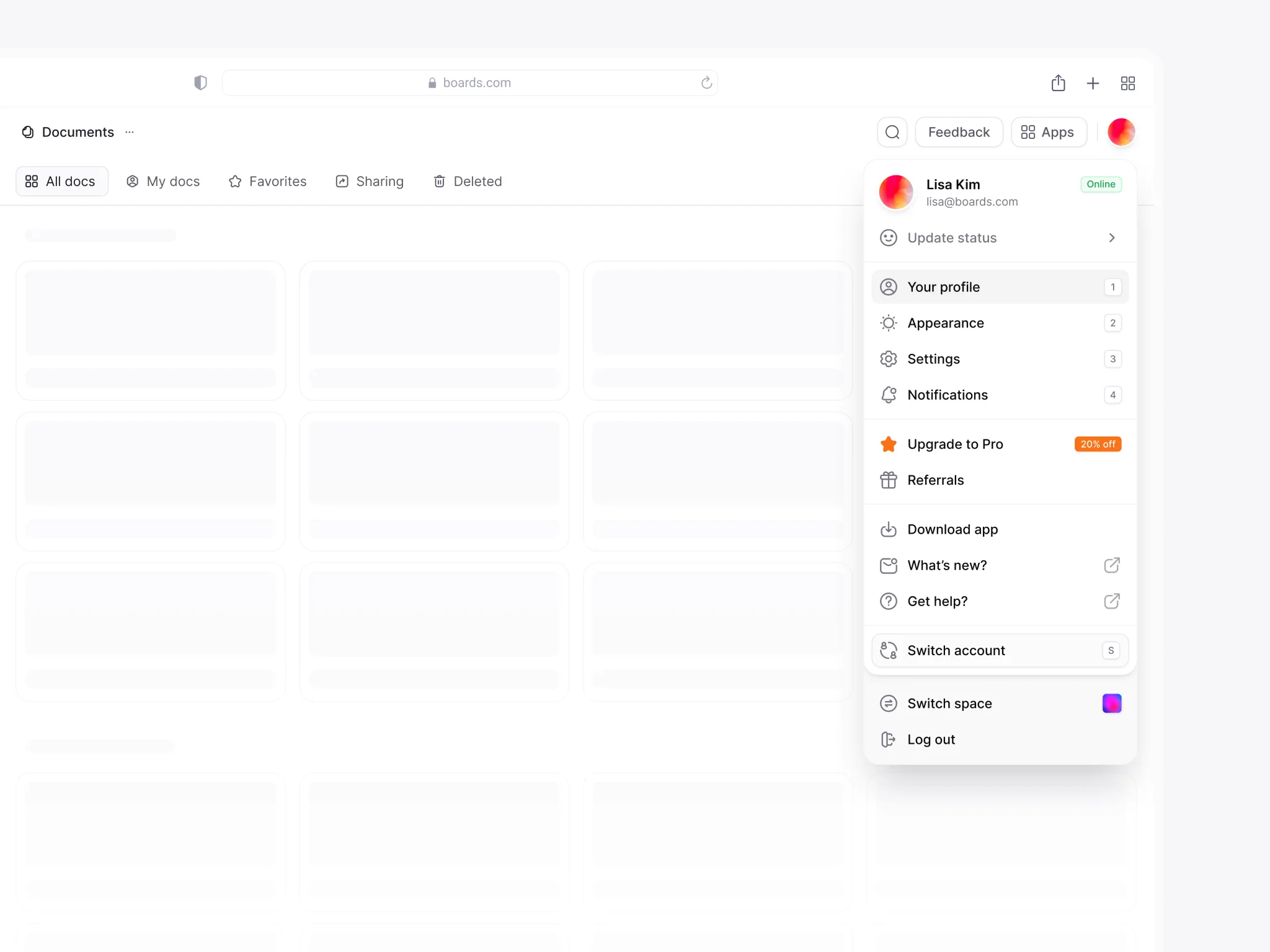The image size is (1270, 952).
Task: Click the Download app icon
Action: point(889,529)
